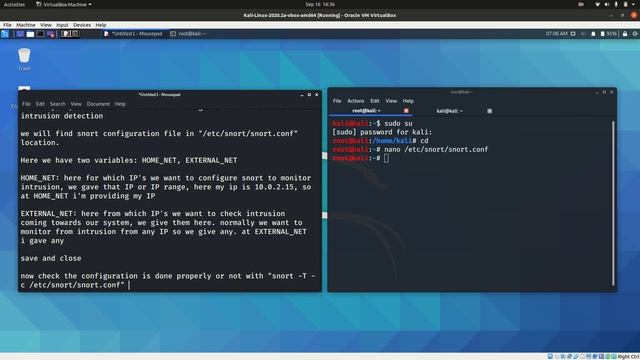640x360 pixels.
Task: Click the battery 91% indicator
Action: [608, 34]
